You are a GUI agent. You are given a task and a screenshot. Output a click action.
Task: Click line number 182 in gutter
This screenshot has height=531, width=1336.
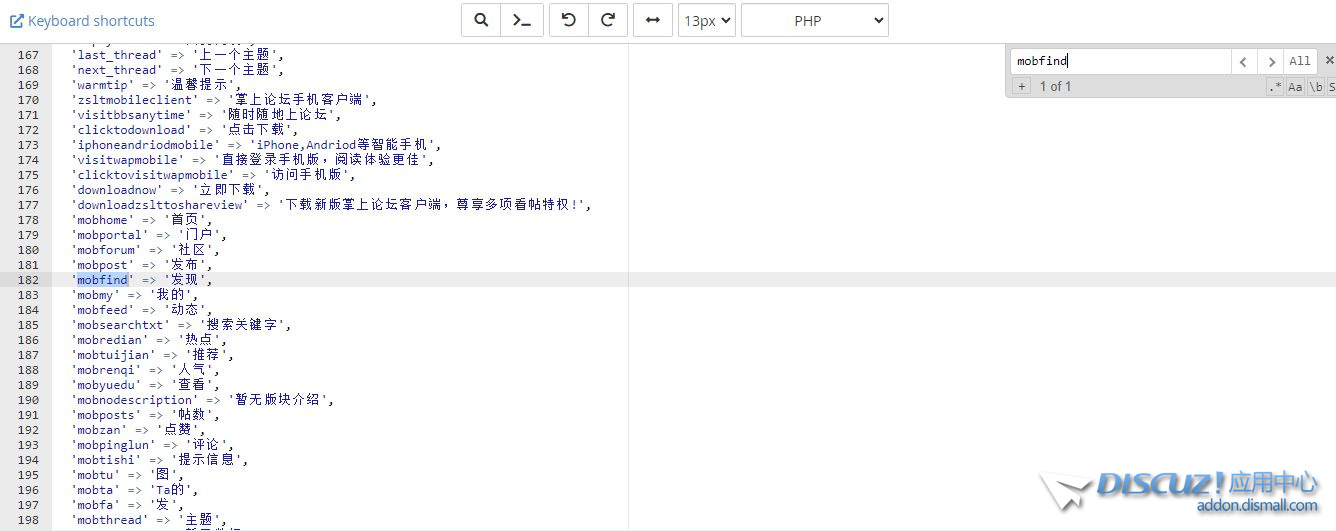(x=28, y=280)
